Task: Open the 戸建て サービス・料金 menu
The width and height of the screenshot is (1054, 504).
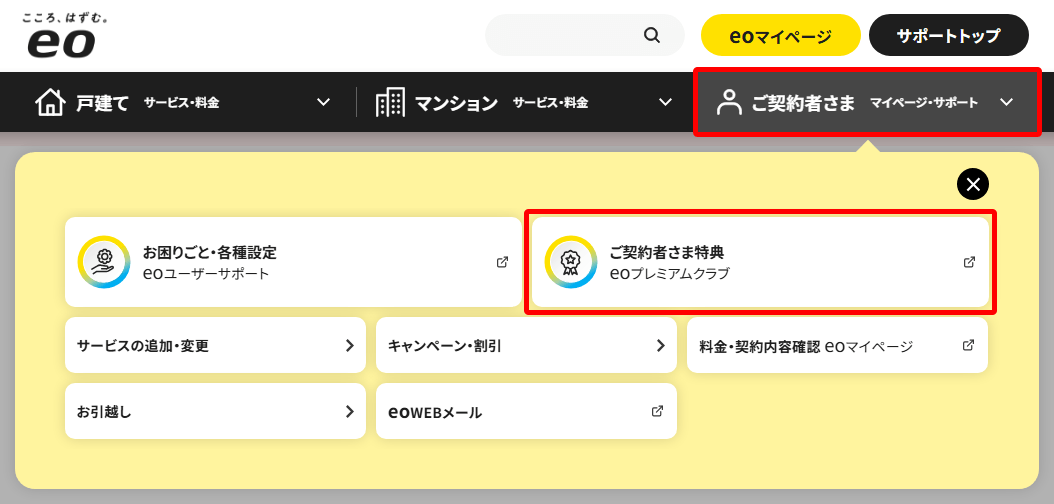Action: (x=183, y=102)
